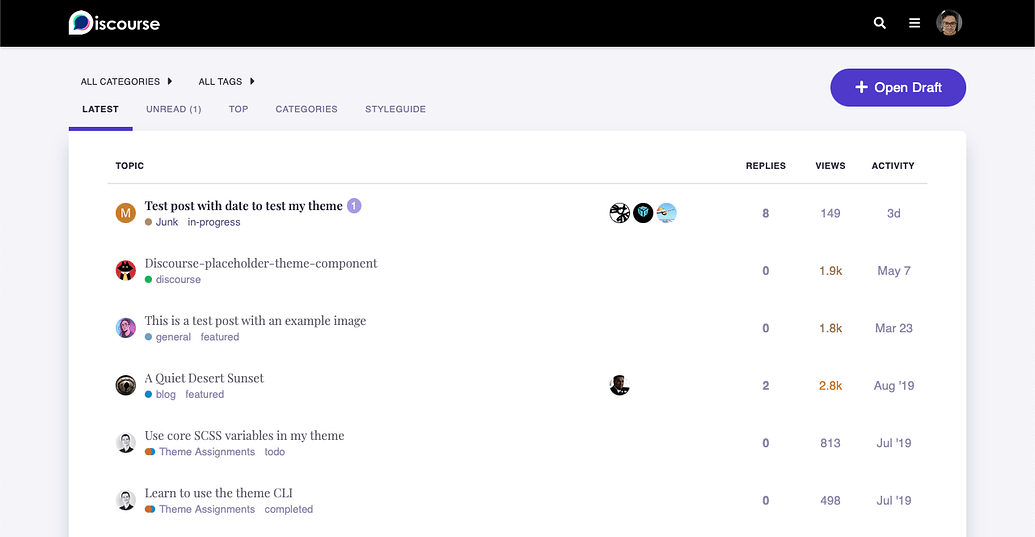This screenshot has height=537, width=1035.
Task: Click the Discourse logo
Action: pos(114,23)
